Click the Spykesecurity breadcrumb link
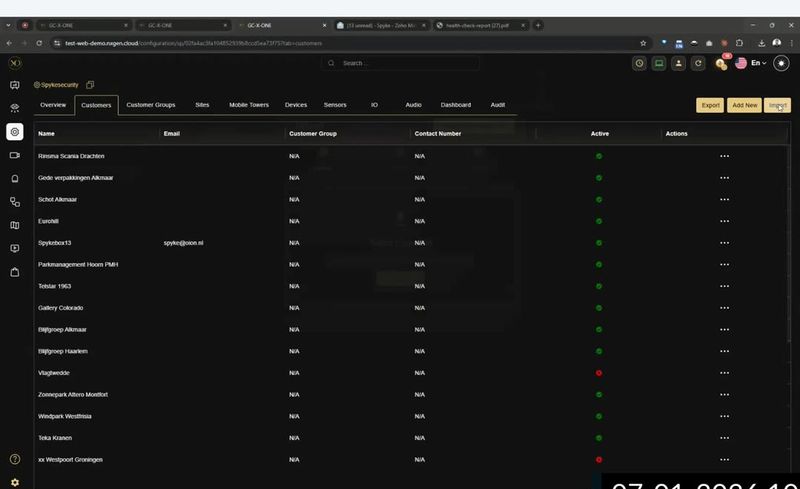 [x=60, y=85]
